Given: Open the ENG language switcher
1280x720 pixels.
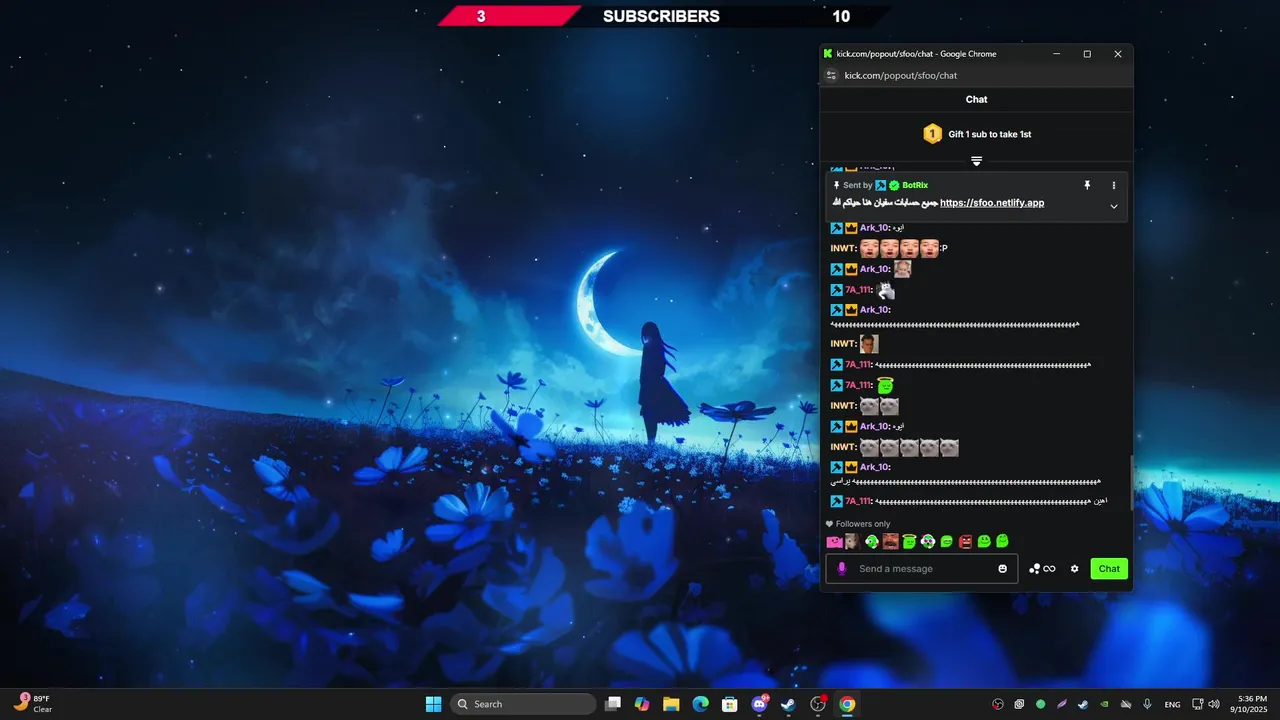Looking at the screenshot, I should (1172, 705).
